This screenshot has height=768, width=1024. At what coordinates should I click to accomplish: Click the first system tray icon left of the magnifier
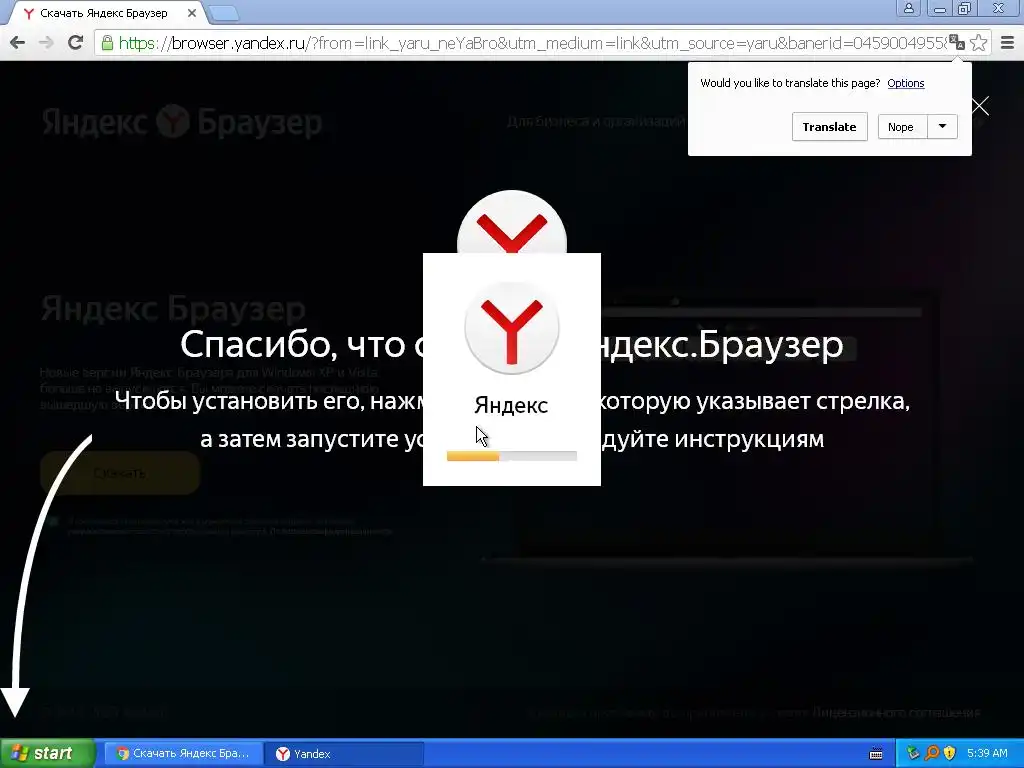[913, 754]
